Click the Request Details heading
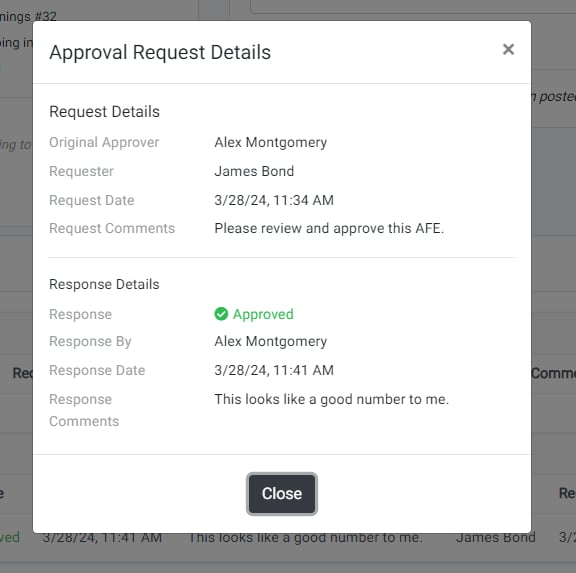576x573 pixels. 105,112
